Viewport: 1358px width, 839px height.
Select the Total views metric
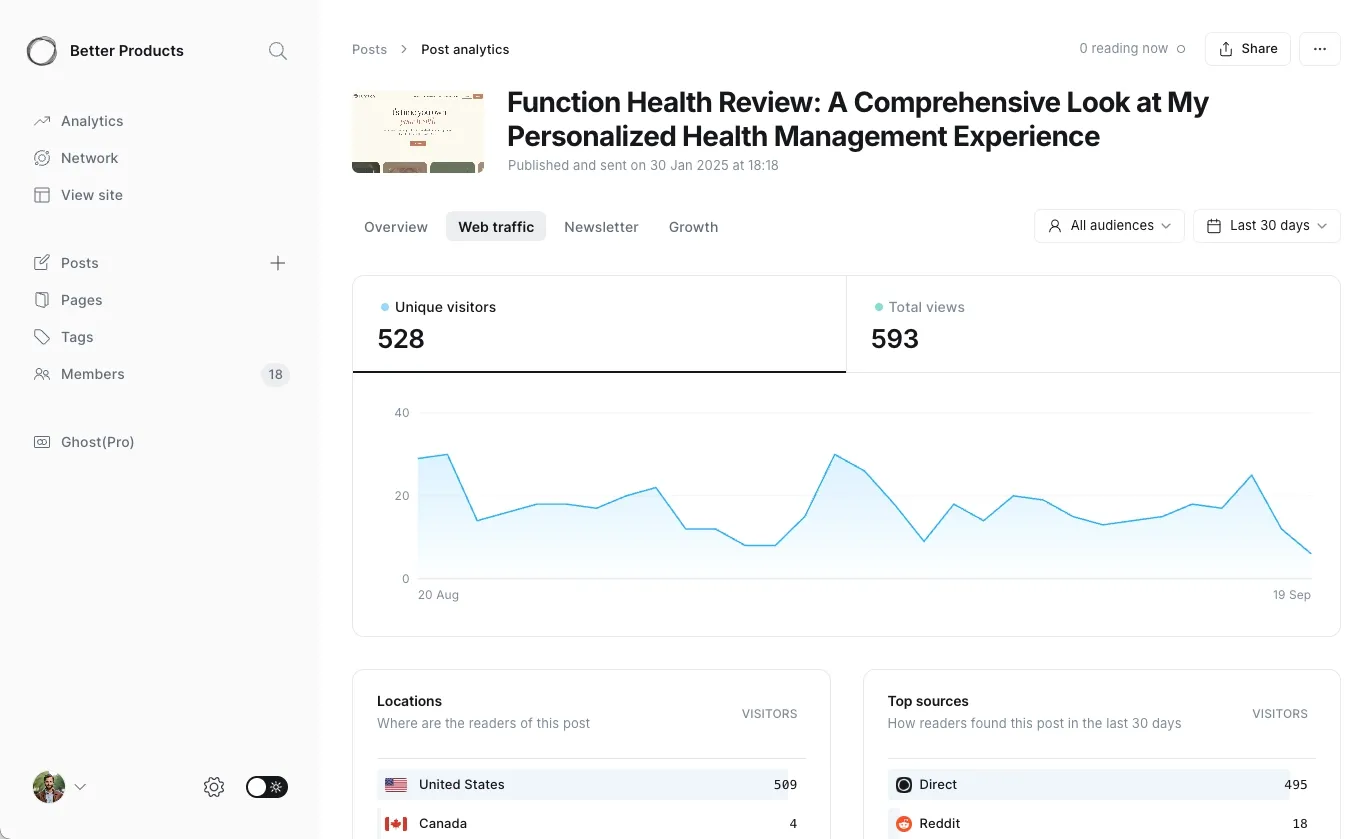click(1092, 324)
